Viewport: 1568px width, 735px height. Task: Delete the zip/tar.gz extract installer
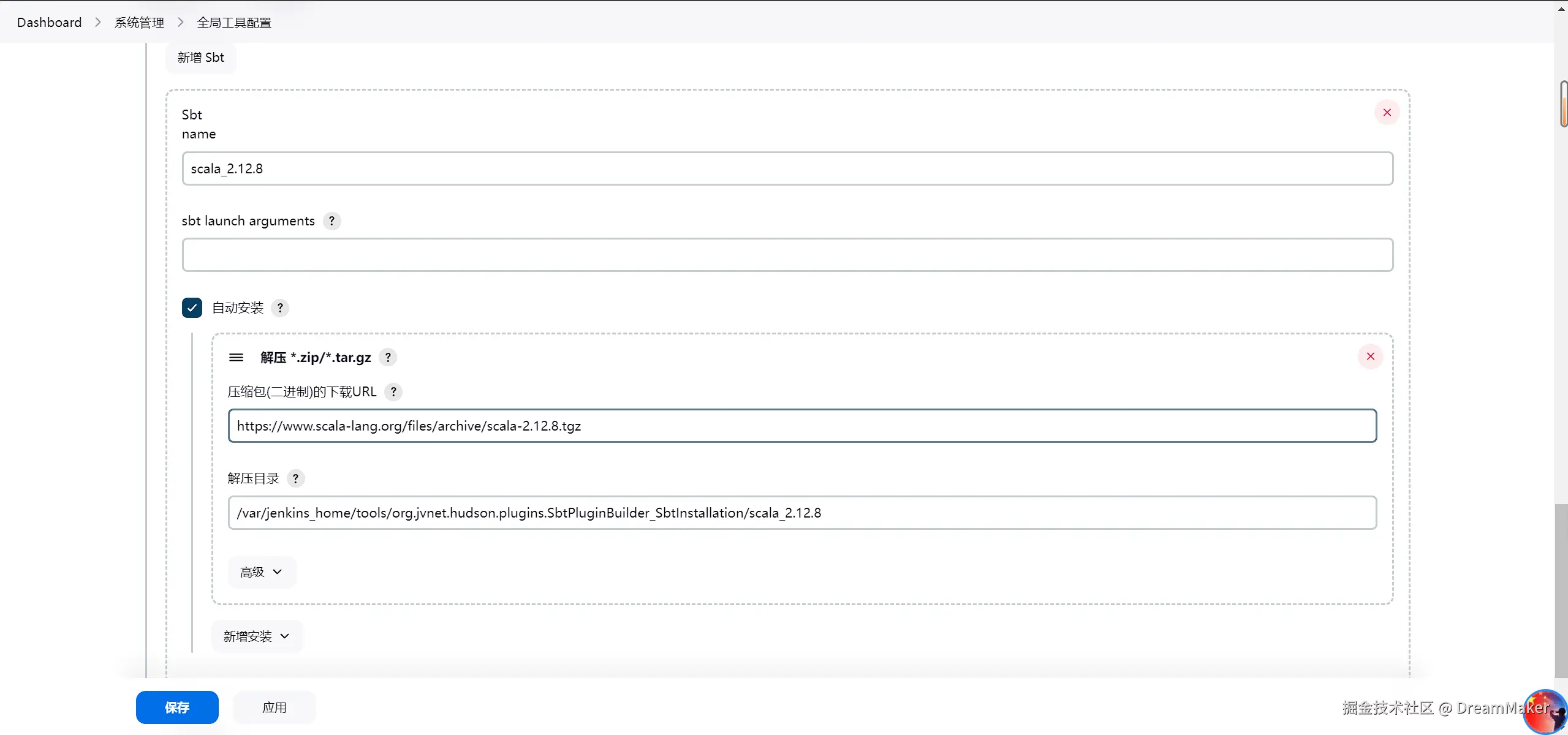pos(1370,356)
